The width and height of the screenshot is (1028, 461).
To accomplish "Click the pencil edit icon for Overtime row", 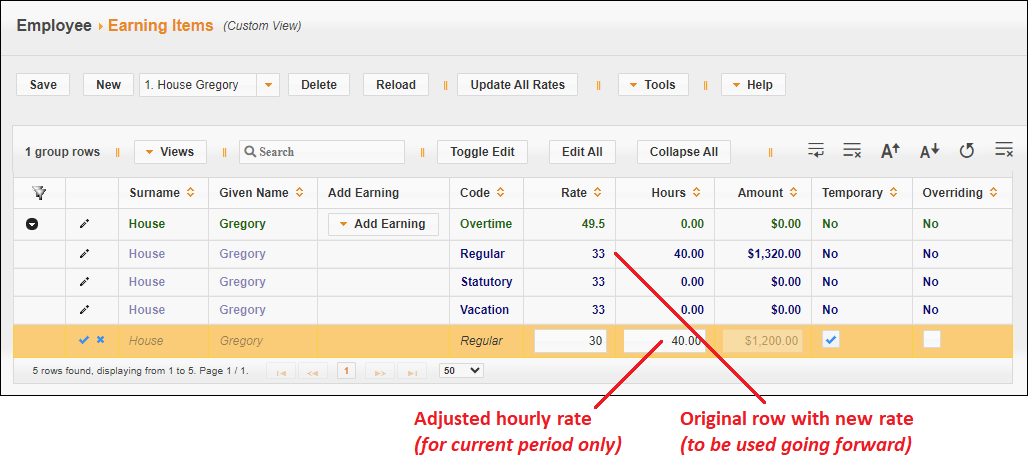I will pos(84,224).
